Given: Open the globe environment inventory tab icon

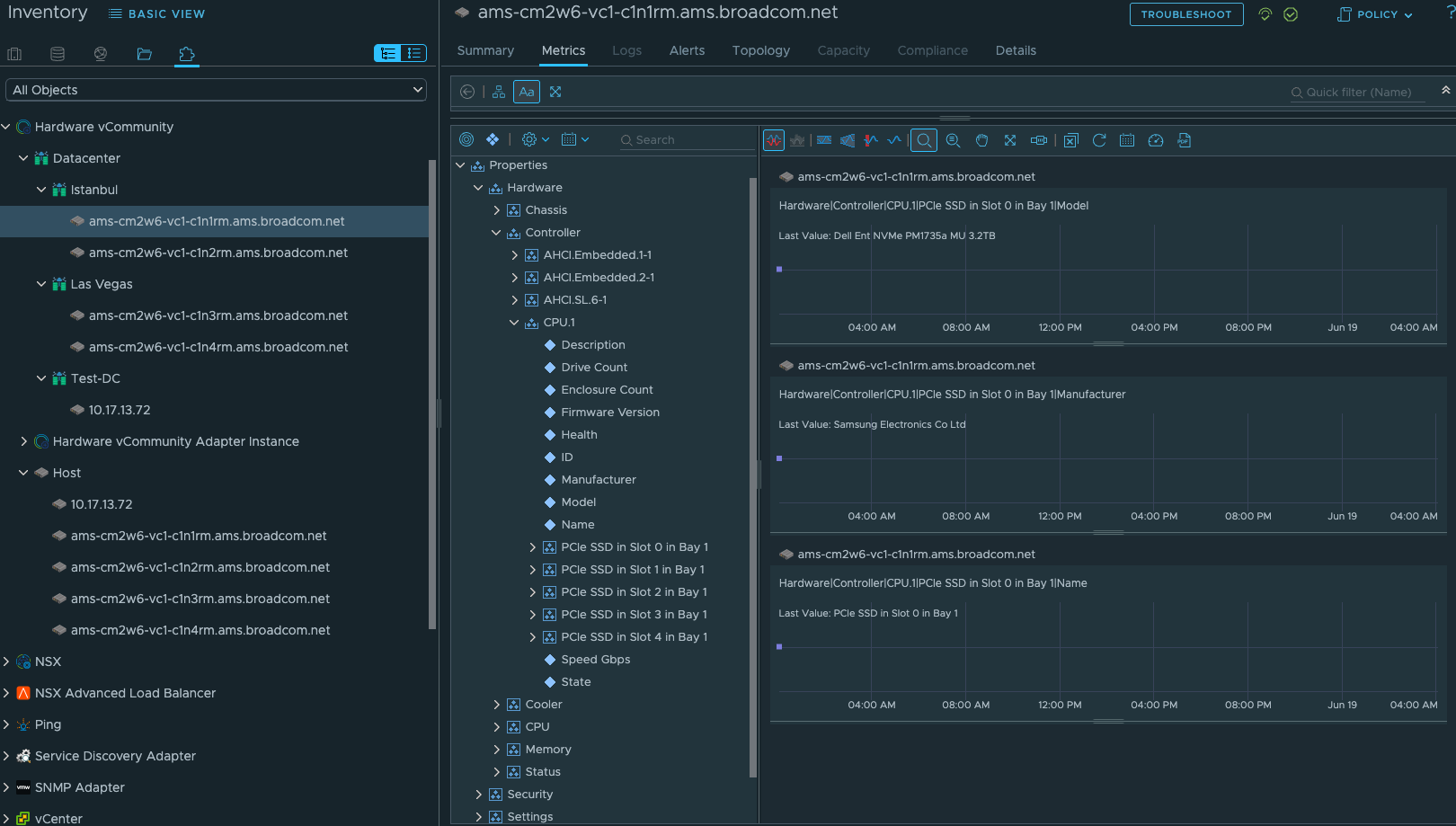Looking at the screenshot, I should (101, 54).
